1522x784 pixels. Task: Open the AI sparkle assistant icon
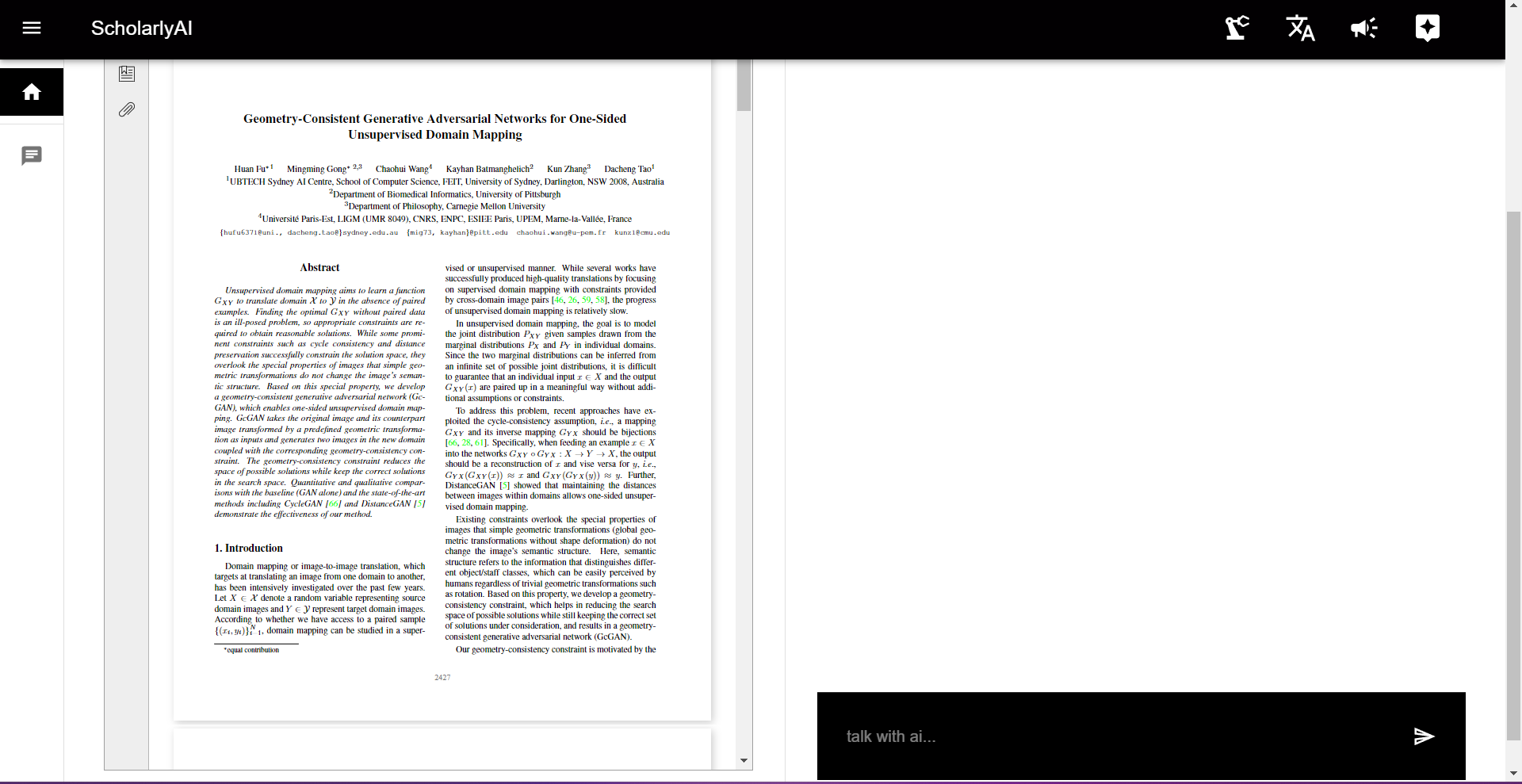1427,29
